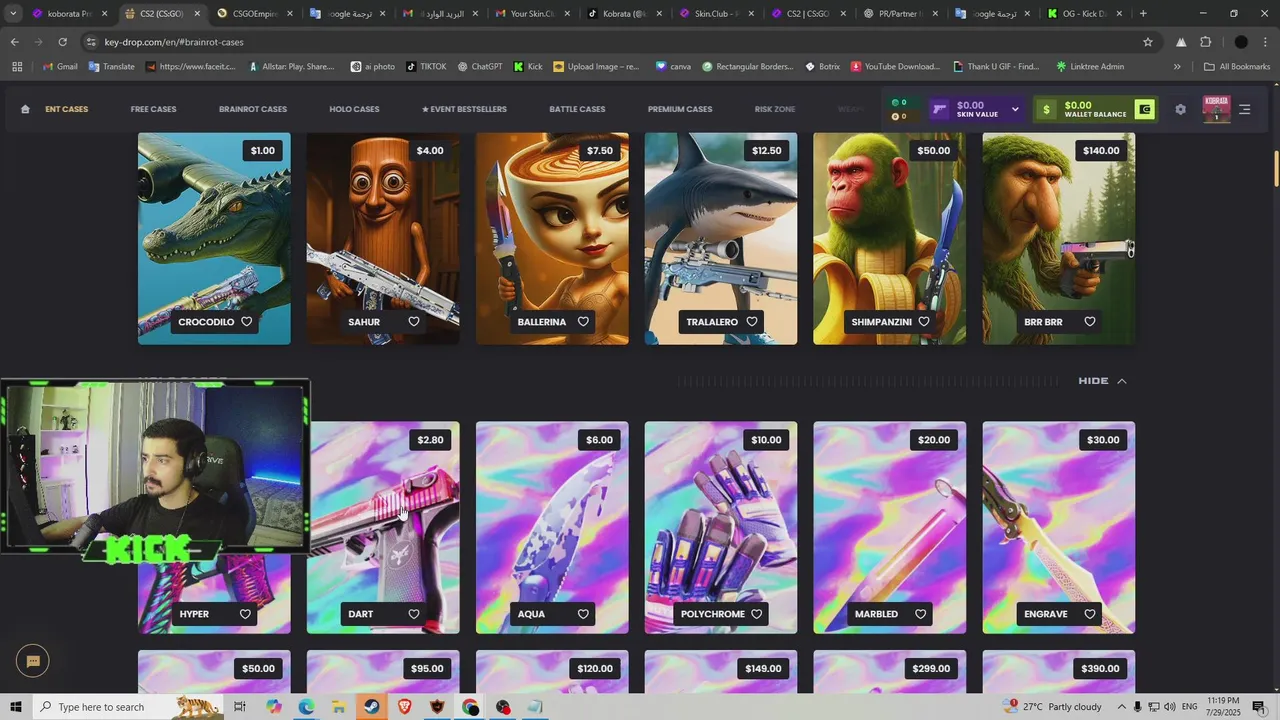Open the hamburger menu icon
This screenshot has height=720, width=1280.
pyautogui.click(x=1245, y=109)
